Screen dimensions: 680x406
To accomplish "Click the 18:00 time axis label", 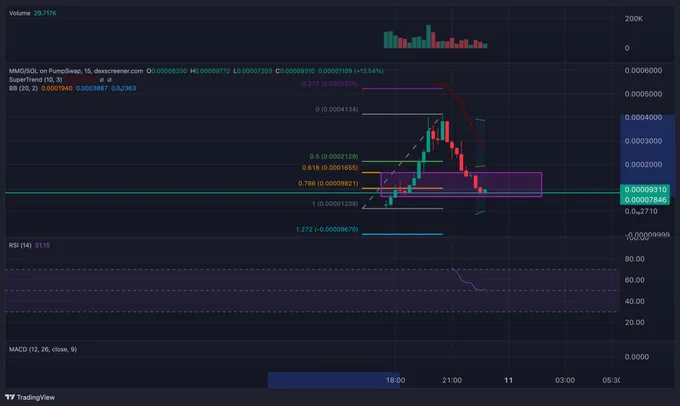I will pyautogui.click(x=396, y=380).
